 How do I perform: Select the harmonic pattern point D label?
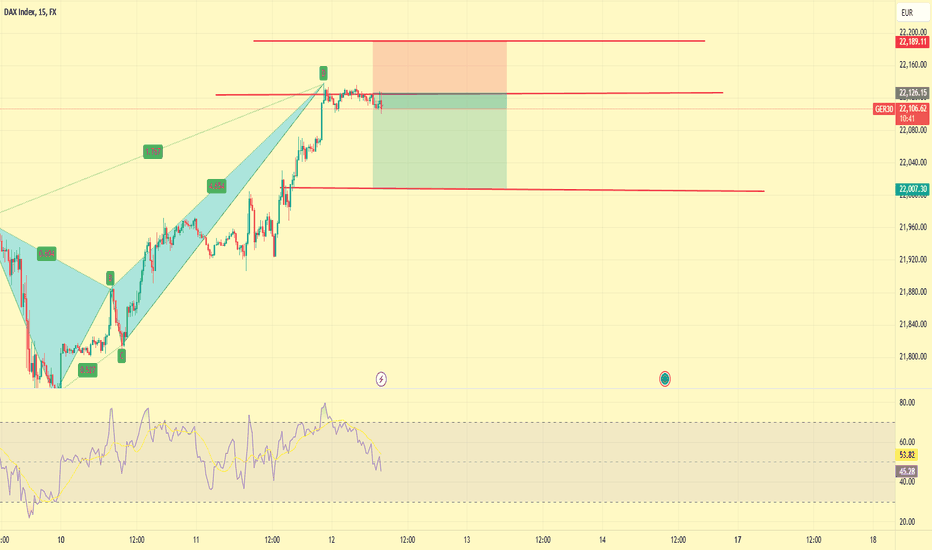tap(323, 73)
